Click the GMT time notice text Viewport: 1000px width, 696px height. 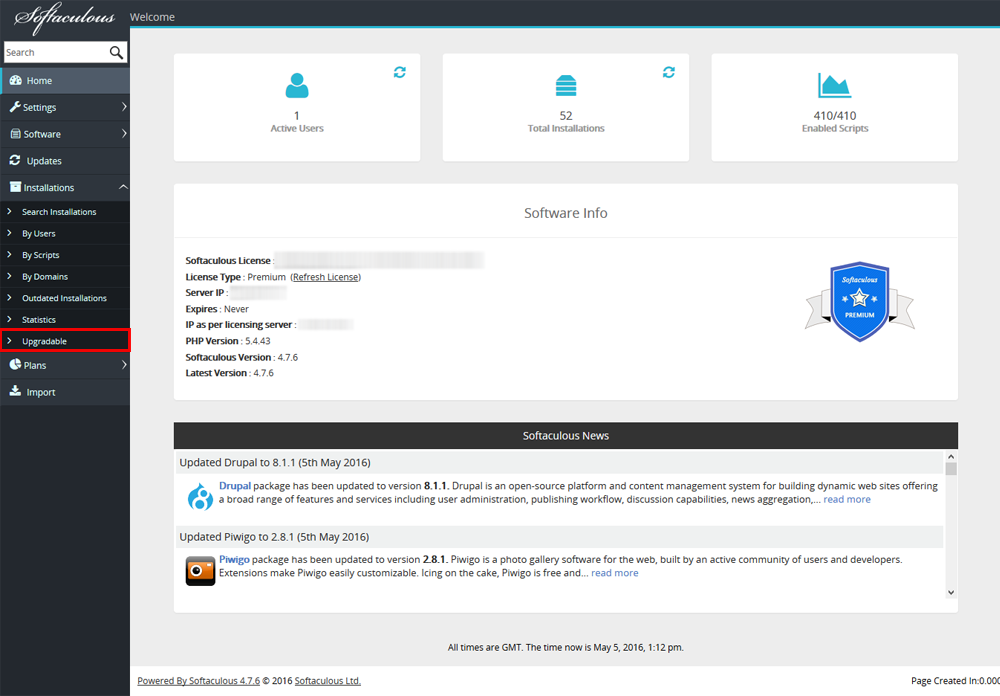click(566, 647)
